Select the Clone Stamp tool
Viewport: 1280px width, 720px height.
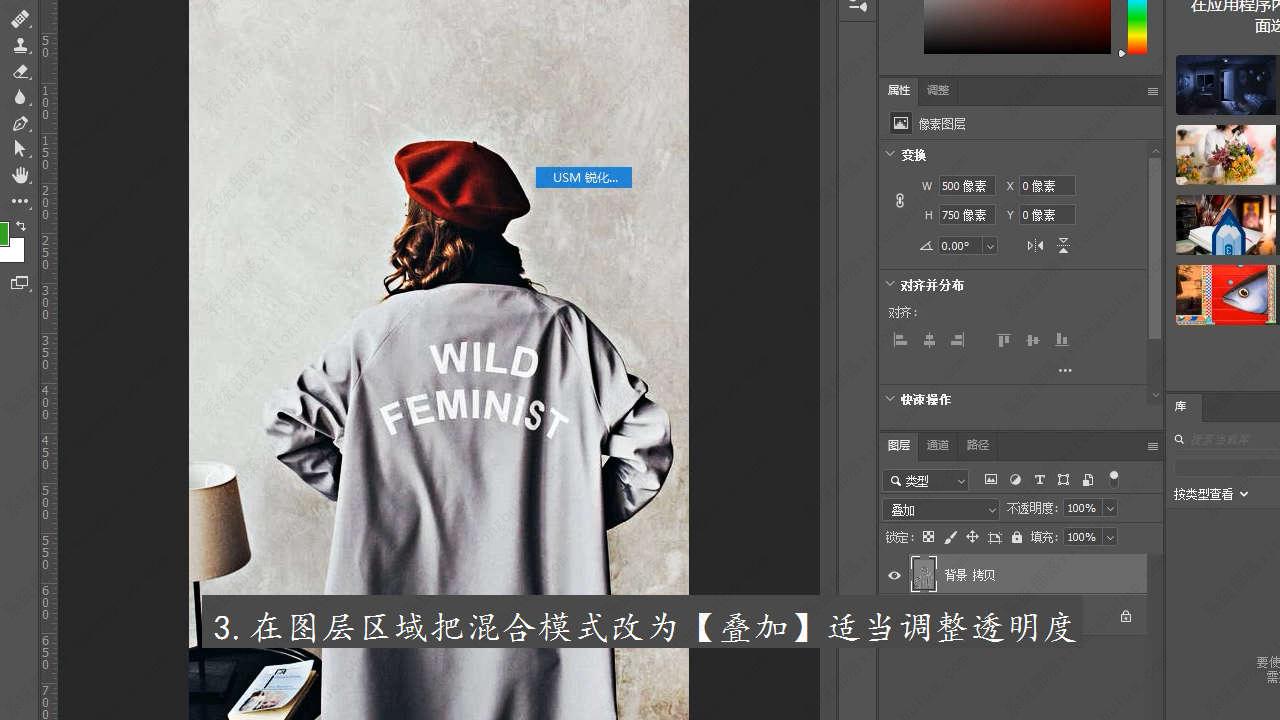pos(20,46)
